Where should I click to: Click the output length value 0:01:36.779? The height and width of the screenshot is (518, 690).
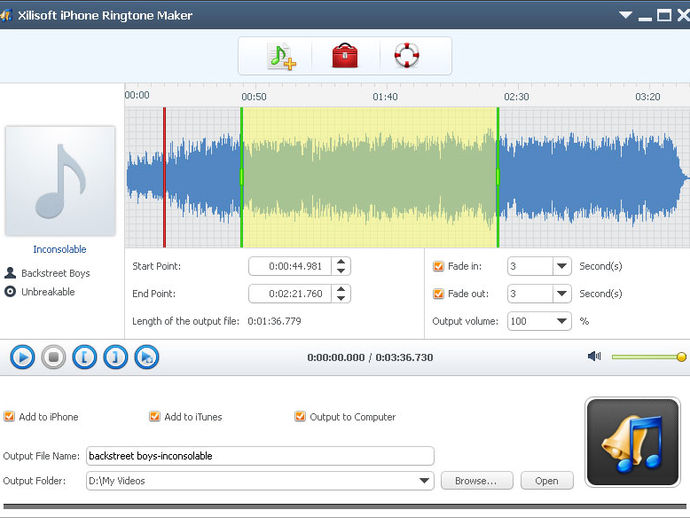click(x=275, y=321)
